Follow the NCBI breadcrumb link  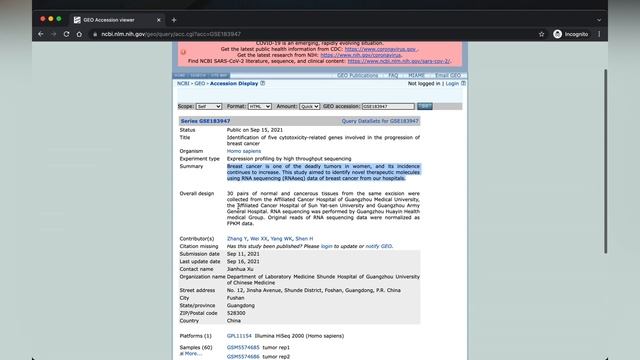183,83
